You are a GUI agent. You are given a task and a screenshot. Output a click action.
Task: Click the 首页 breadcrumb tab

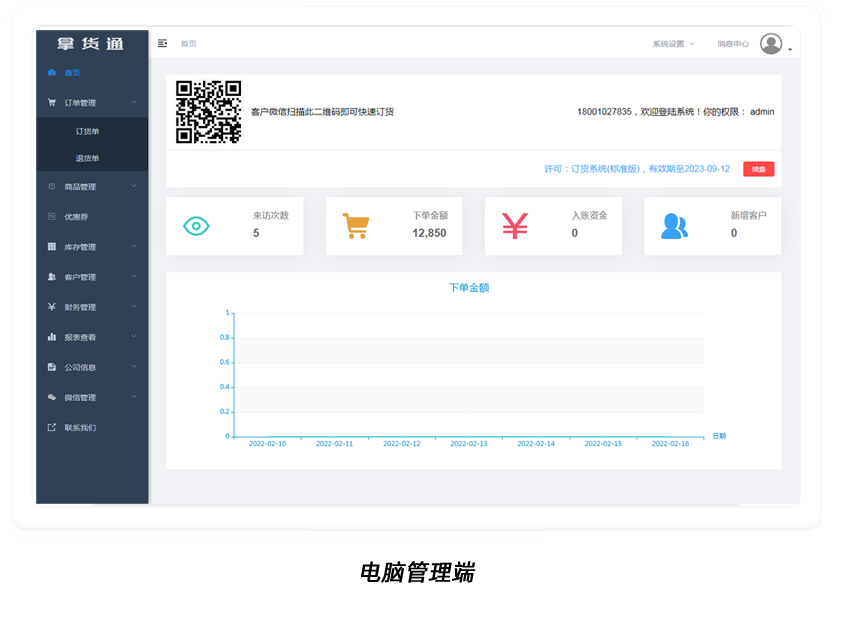pyautogui.click(x=189, y=43)
